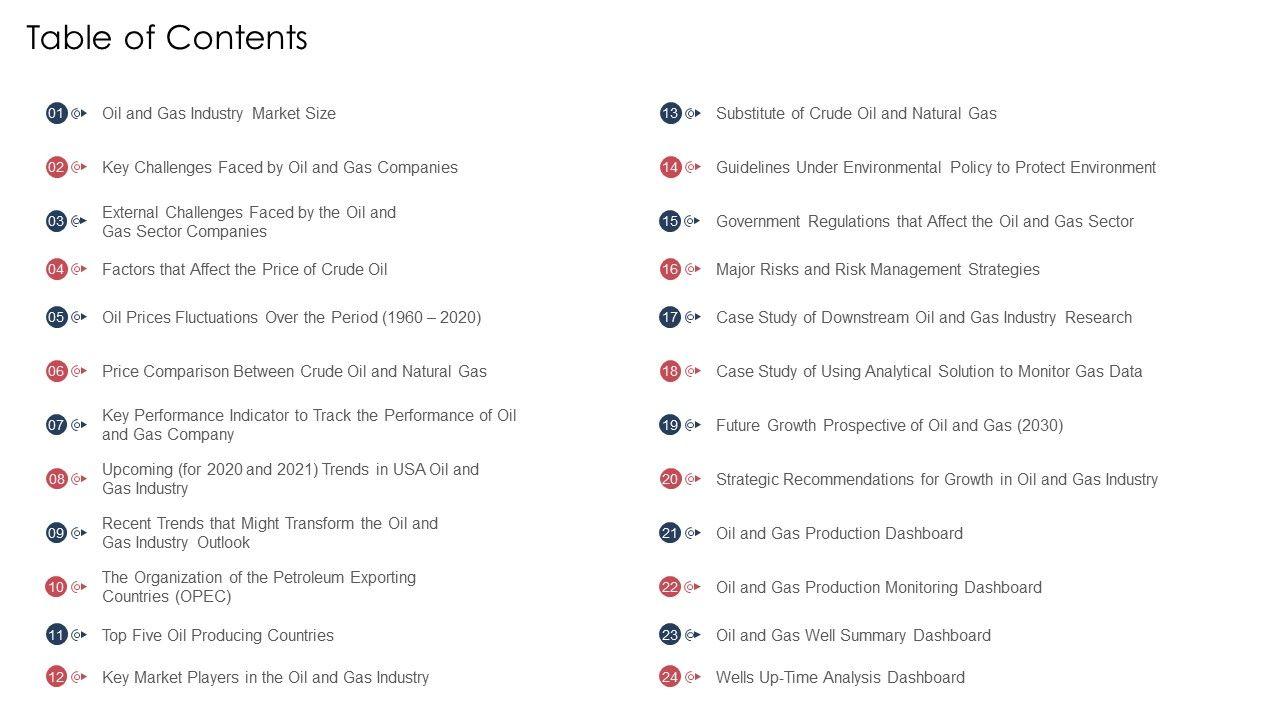
Task: Go to Top Five Oil Producing Countries
Action: [218, 635]
